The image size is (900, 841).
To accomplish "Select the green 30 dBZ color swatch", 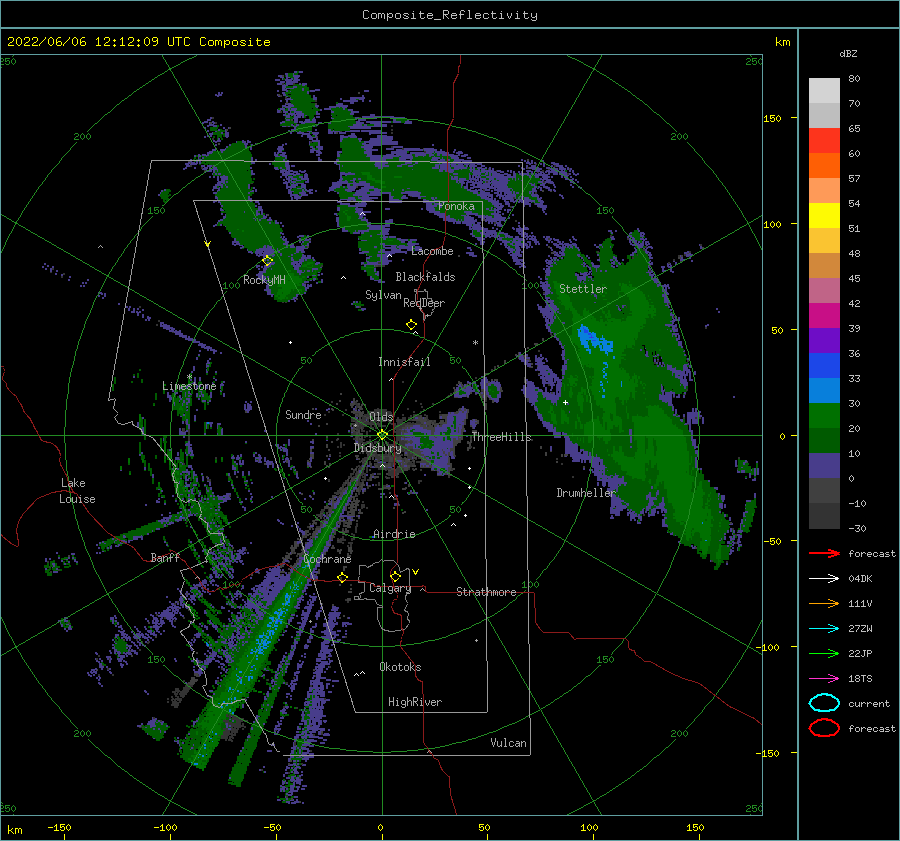I will [x=824, y=416].
